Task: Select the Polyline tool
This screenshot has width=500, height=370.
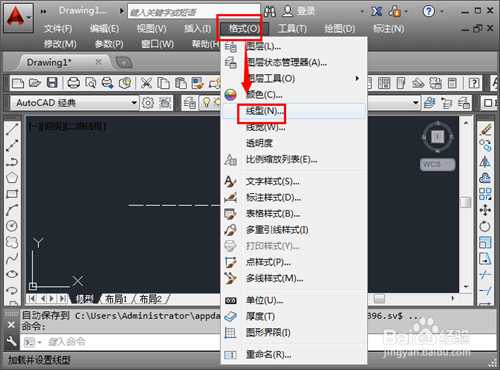Action: tap(12, 162)
